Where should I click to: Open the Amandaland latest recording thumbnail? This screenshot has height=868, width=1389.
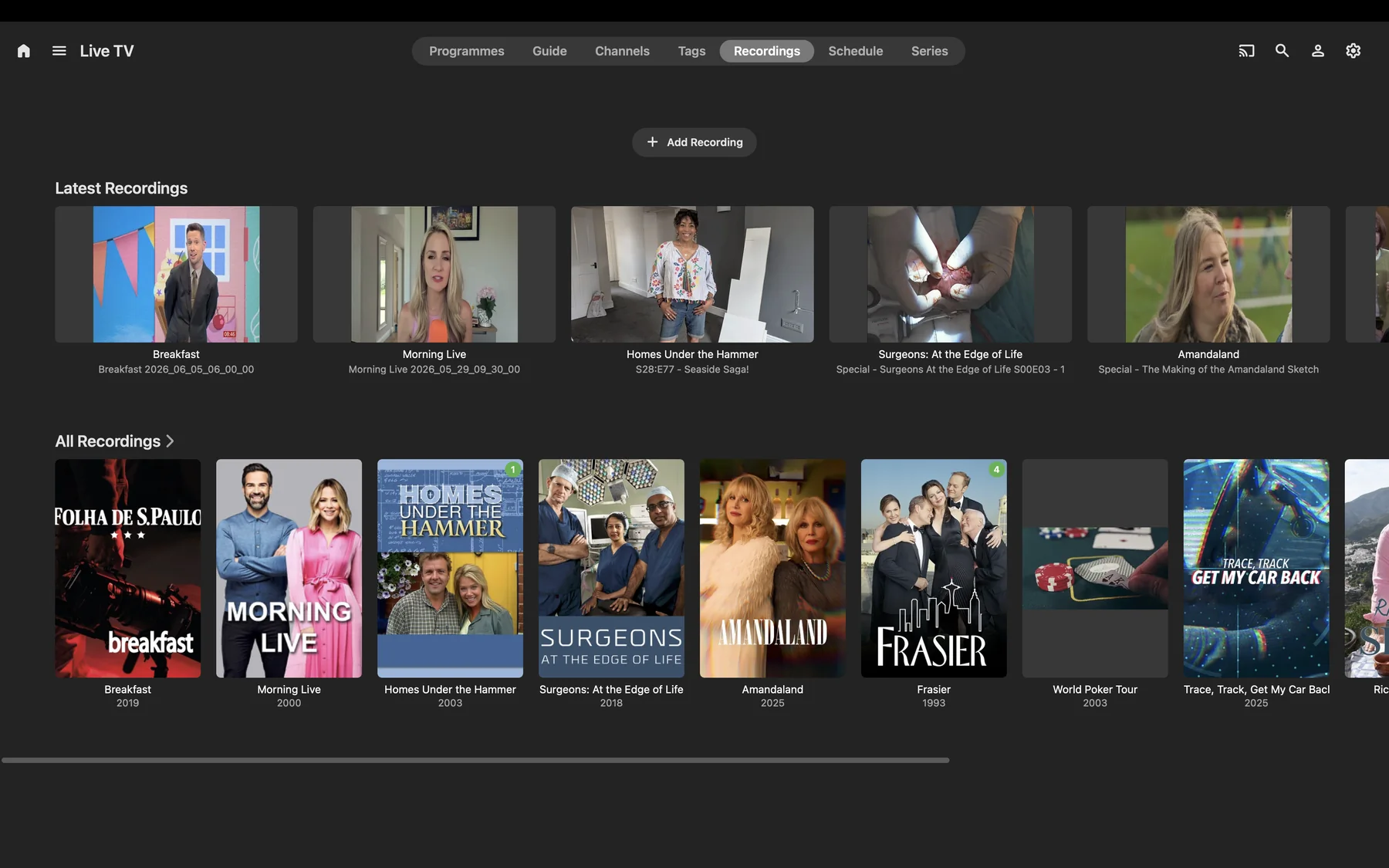tap(1208, 274)
